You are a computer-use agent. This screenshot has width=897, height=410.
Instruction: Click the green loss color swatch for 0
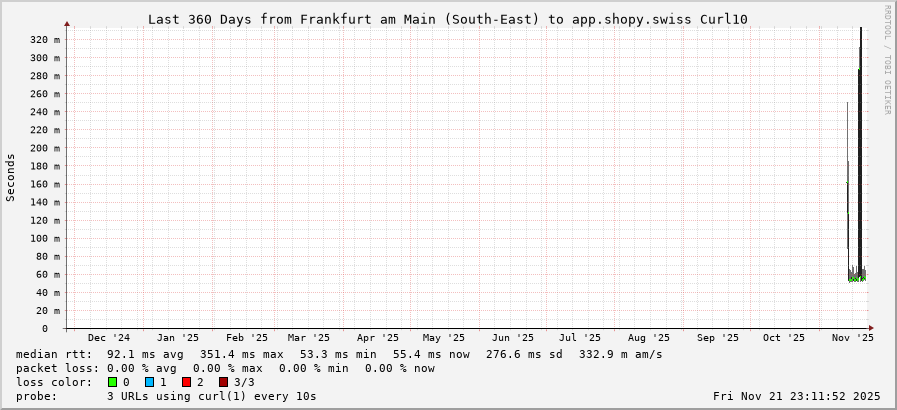point(113,382)
